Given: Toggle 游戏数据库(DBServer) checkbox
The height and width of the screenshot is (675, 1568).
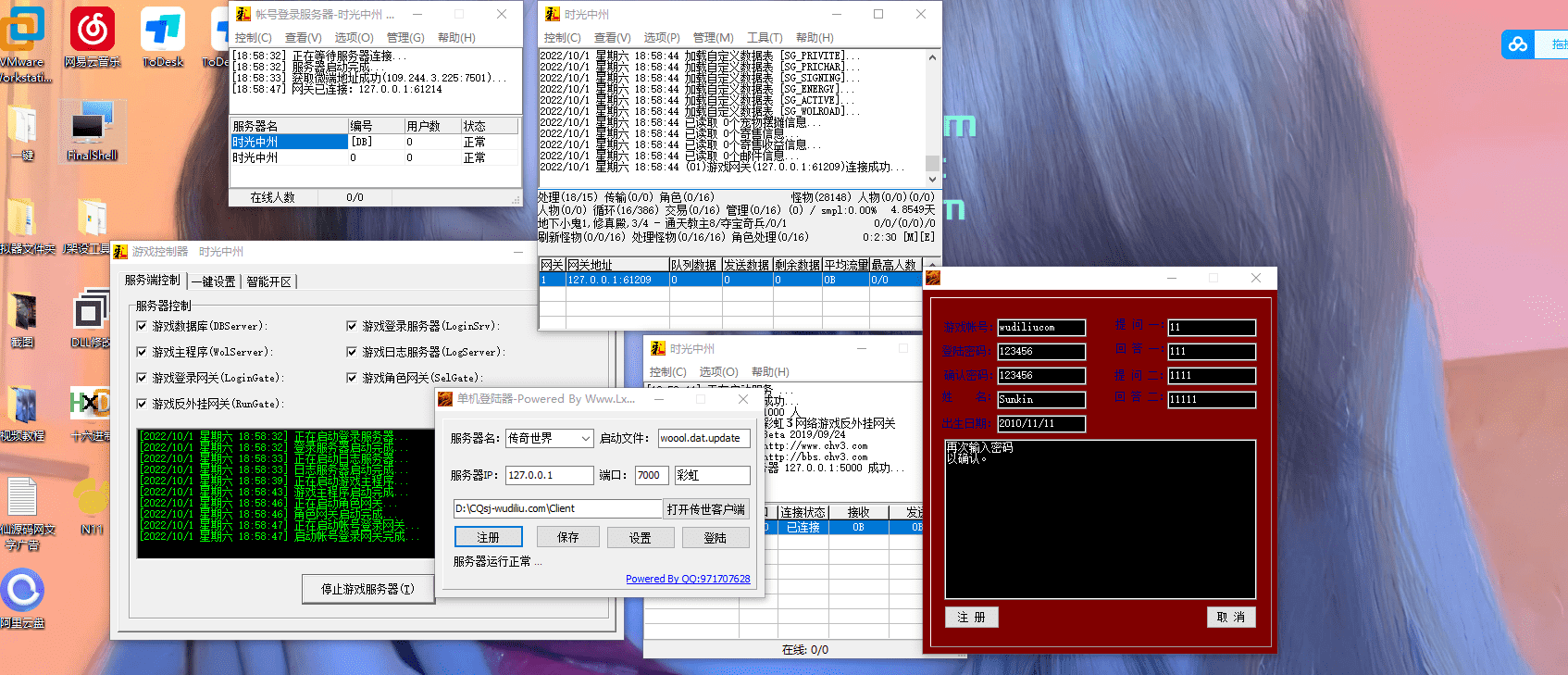Looking at the screenshot, I should click(142, 326).
